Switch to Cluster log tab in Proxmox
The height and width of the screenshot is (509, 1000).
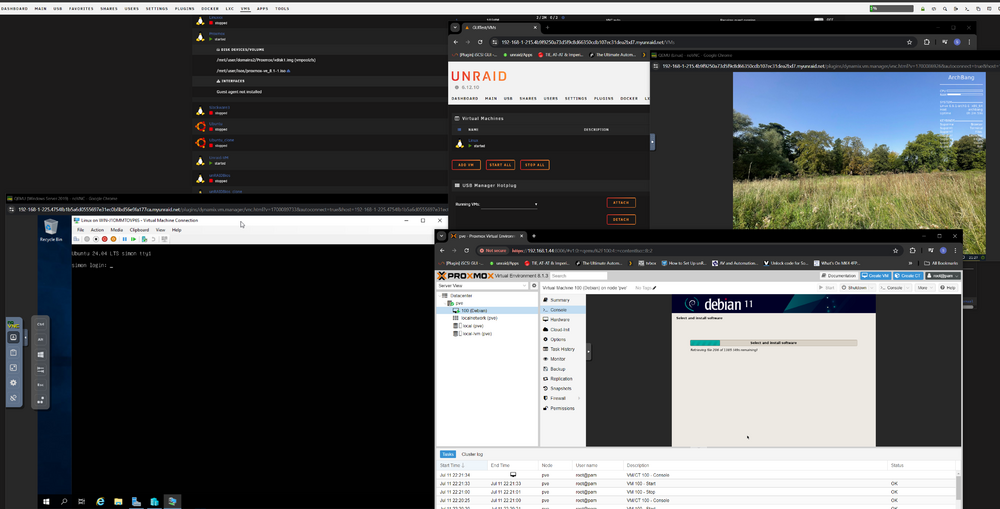(x=472, y=454)
